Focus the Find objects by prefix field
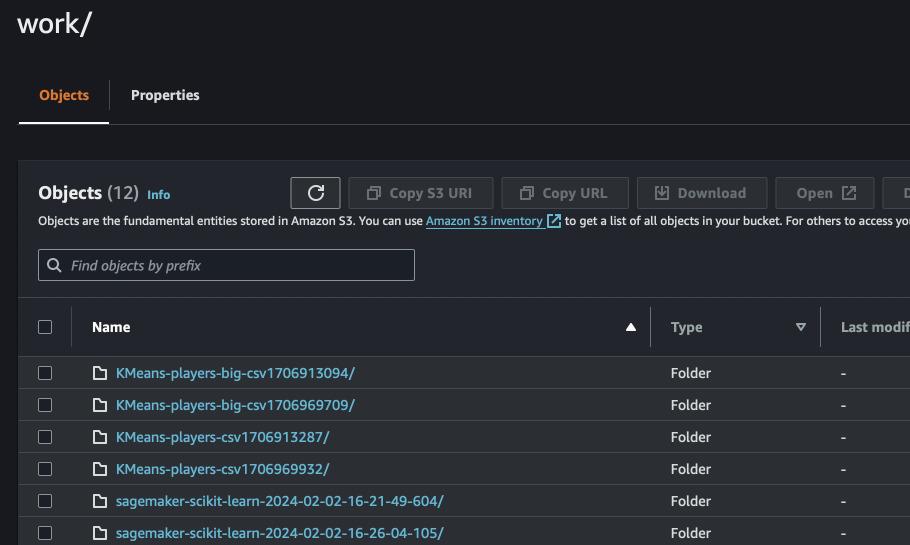 pyautogui.click(x=226, y=265)
